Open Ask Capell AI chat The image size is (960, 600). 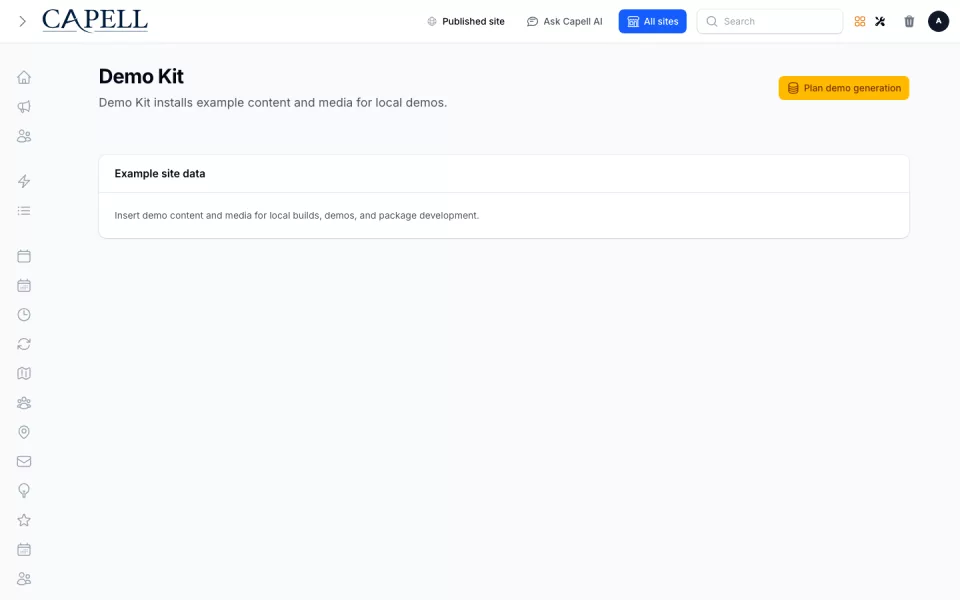click(564, 21)
